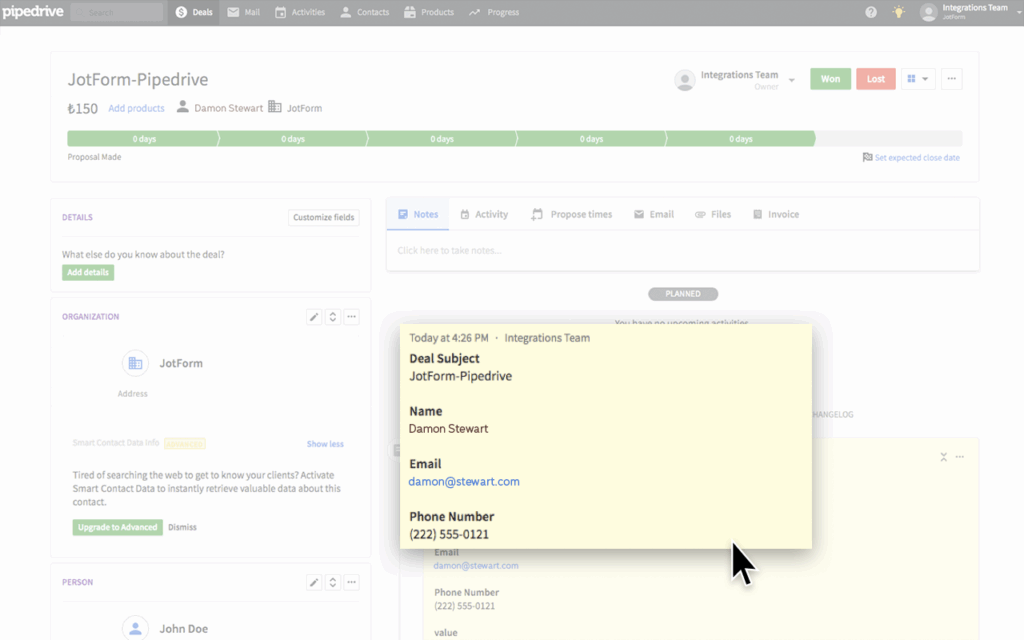Dismiss the Smart Contact Data prompt
Screen dimensions: 1024x640
182,527
